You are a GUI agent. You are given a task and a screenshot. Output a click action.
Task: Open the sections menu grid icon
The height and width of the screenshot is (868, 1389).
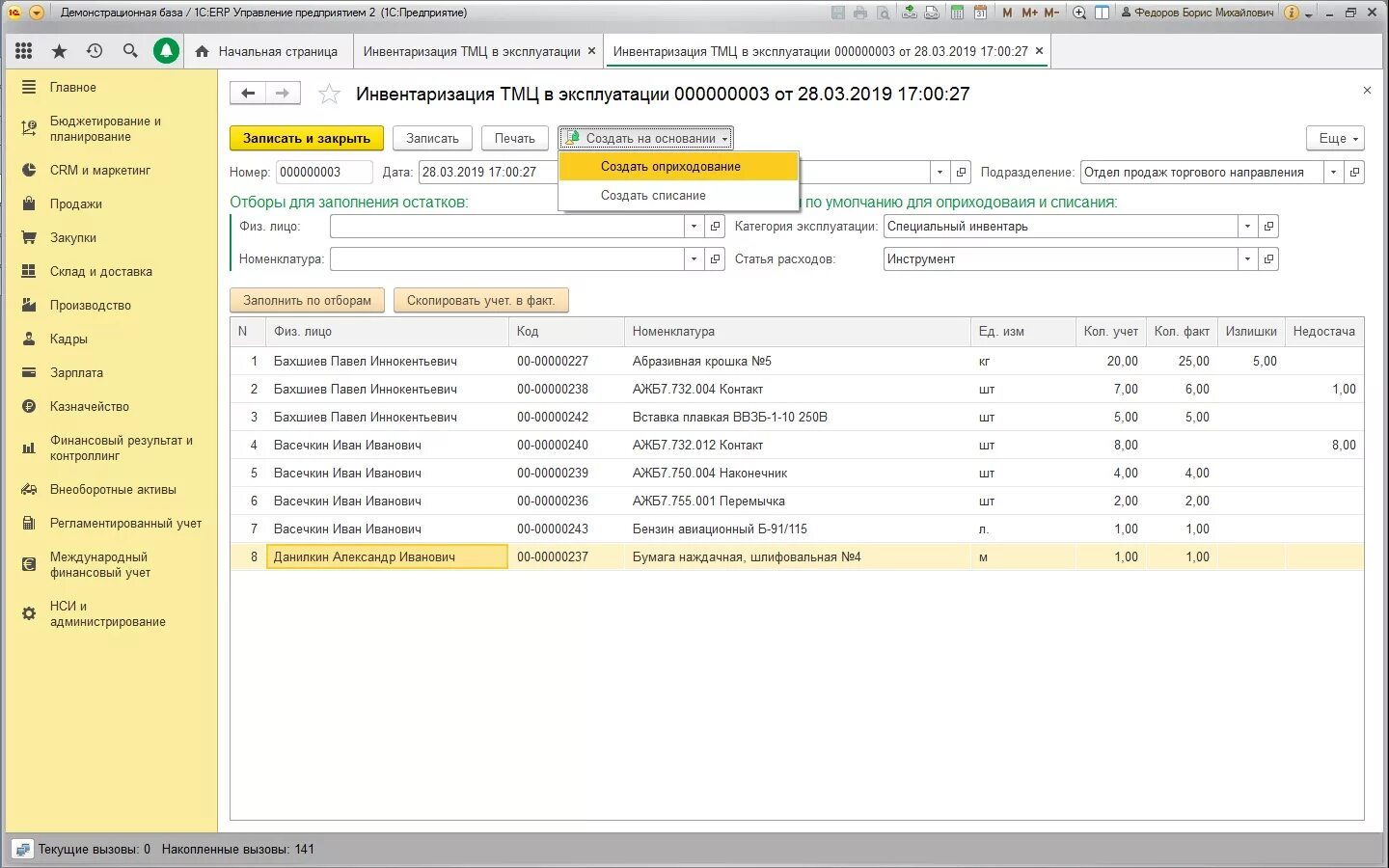[24, 51]
